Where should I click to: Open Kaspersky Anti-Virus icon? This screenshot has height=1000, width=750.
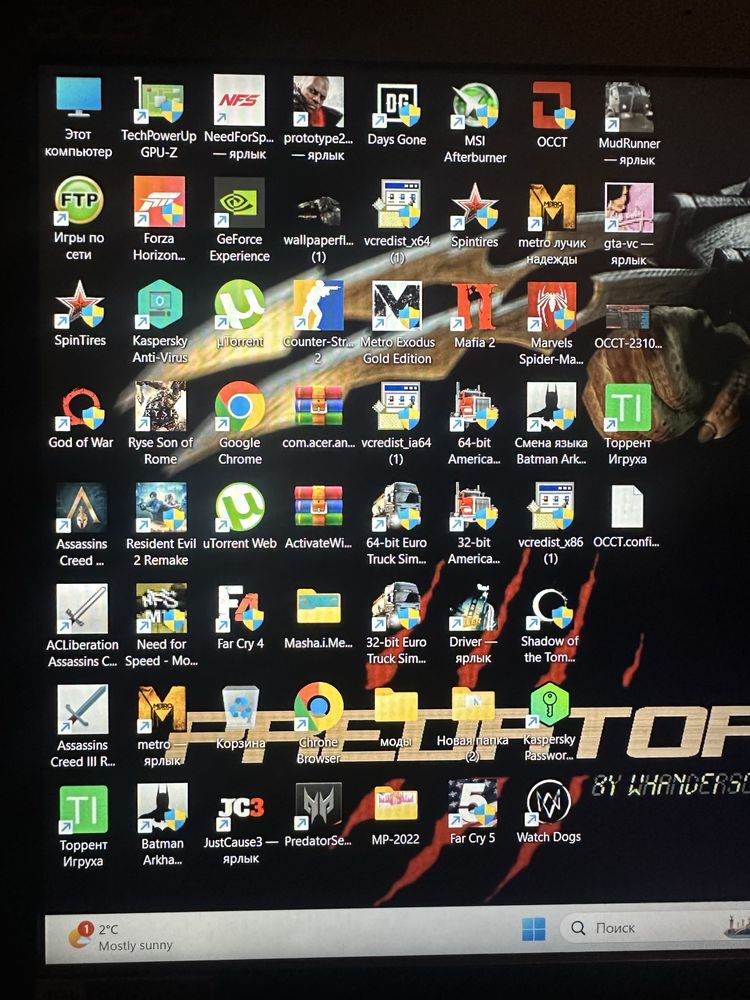pos(159,305)
